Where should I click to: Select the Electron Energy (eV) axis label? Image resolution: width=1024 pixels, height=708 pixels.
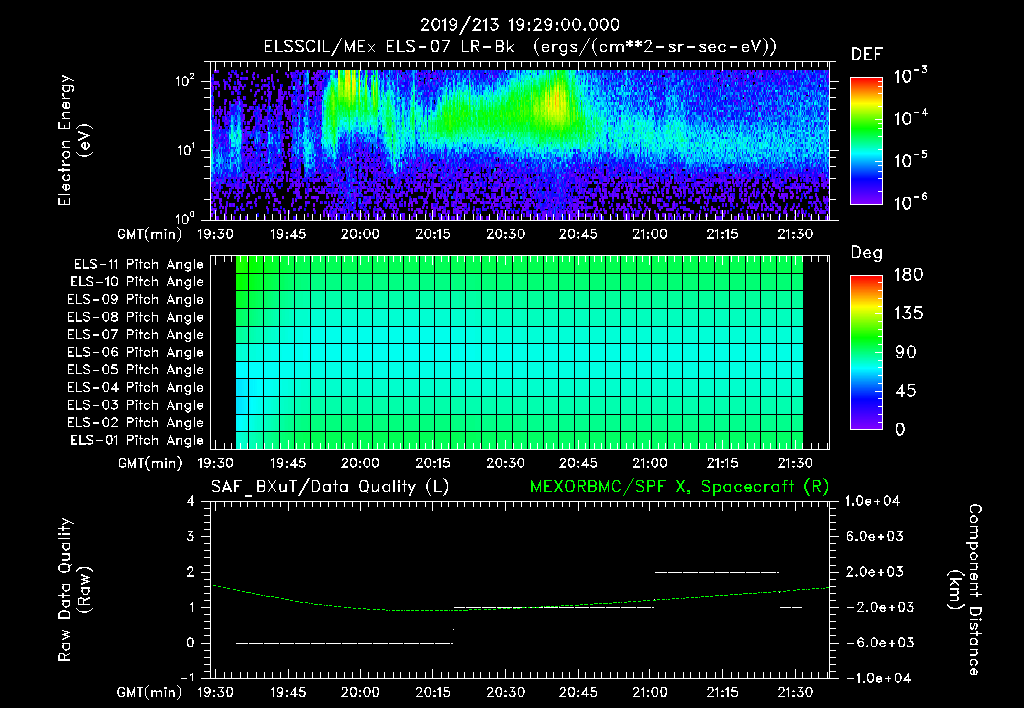(74, 140)
